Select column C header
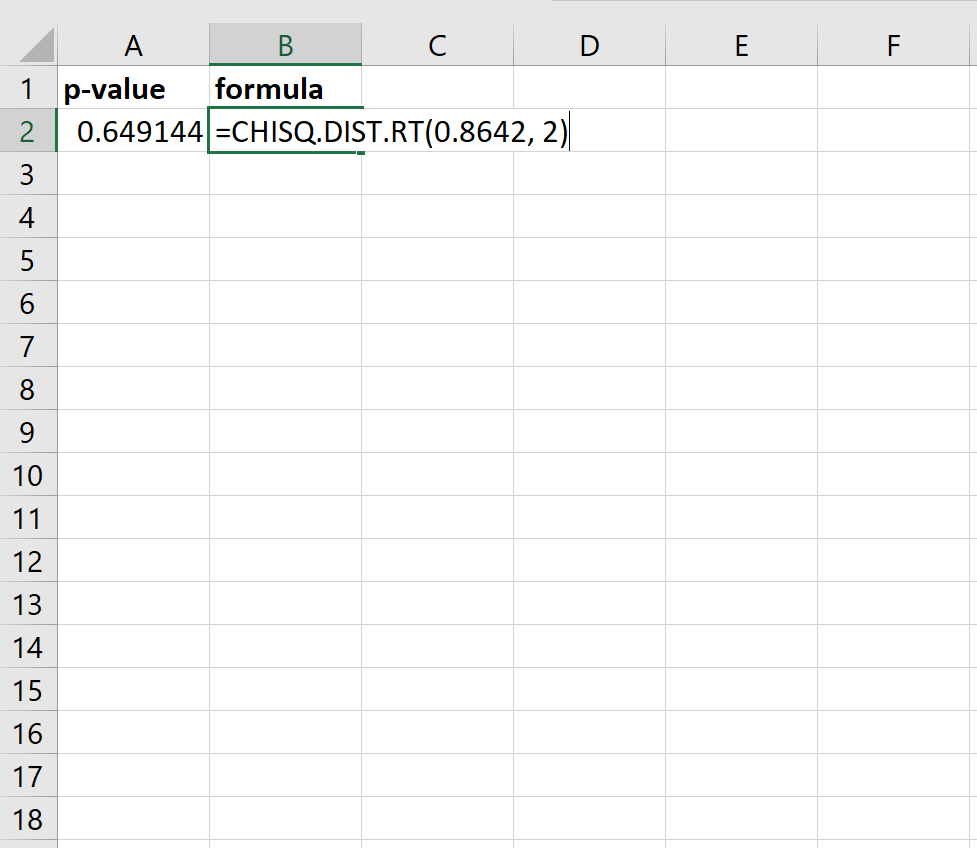The height and width of the screenshot is (848, 977). click(x=437, y=45)
